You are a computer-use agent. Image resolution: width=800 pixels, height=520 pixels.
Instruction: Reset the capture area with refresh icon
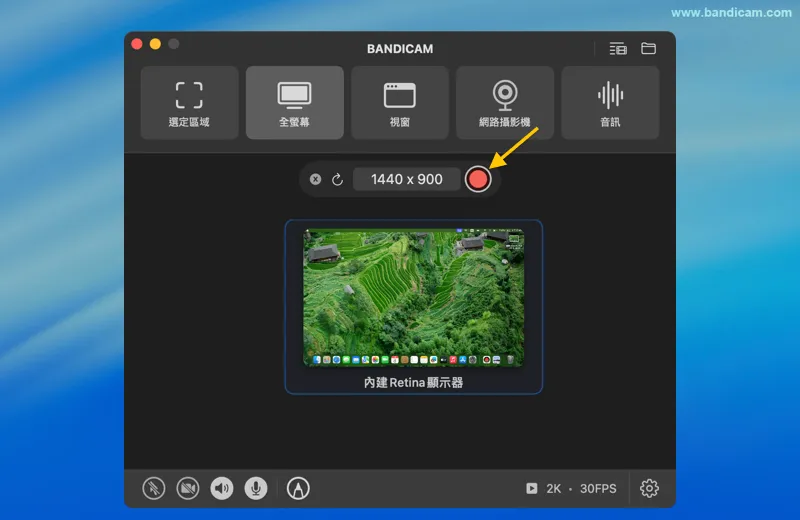[x=337, y=180]
